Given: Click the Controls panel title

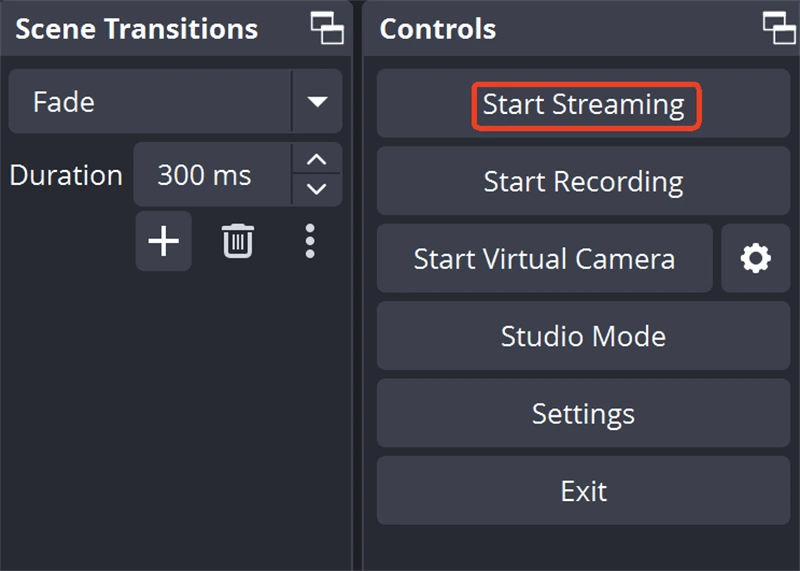Looking at the screenshot, I should pos(438,29).
